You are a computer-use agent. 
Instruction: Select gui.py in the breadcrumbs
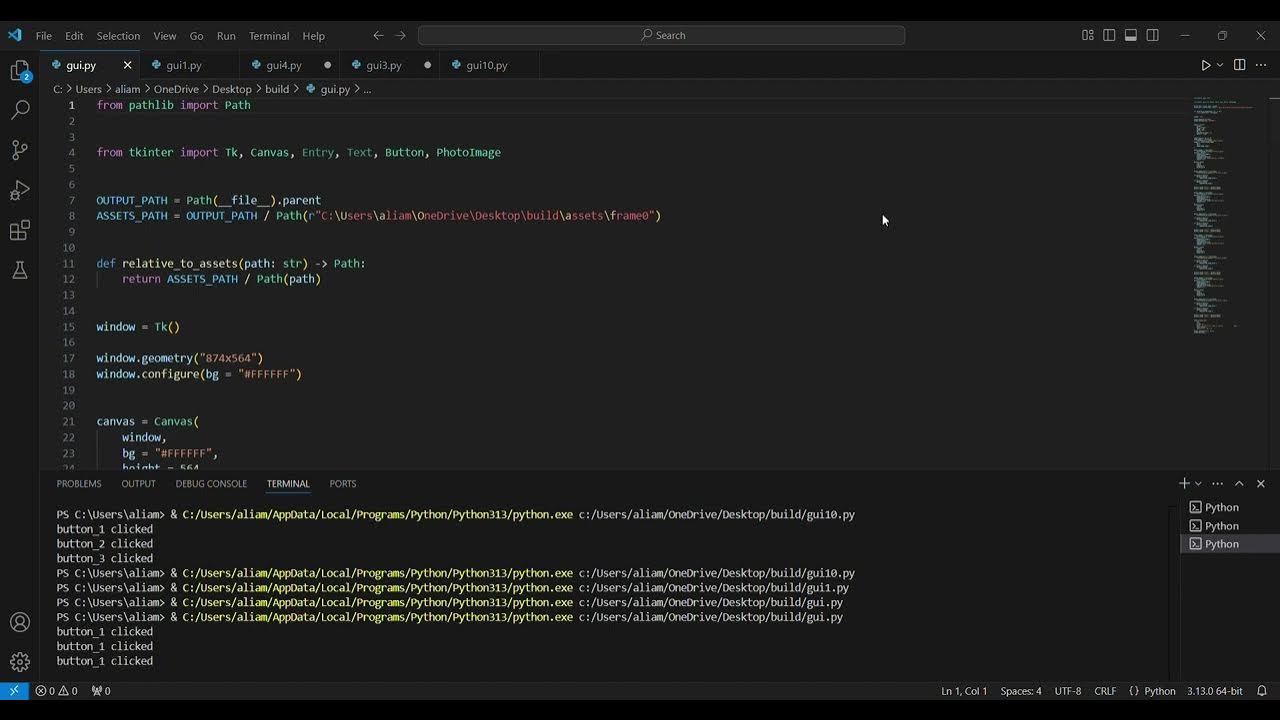(335, 89)
